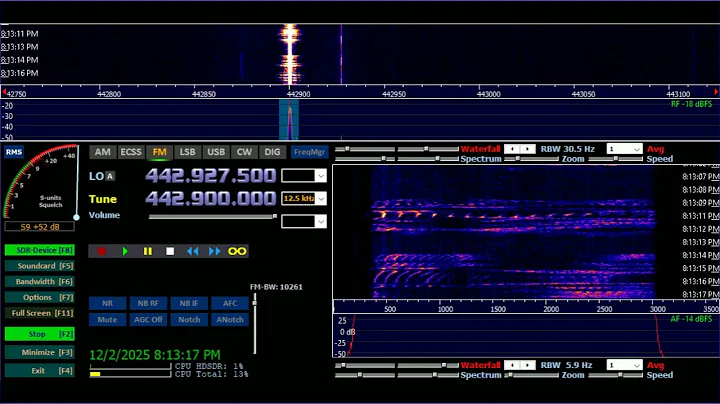The width and height of the screenshot is (720, 404).
Task: Select FM mode
Action: (159, 152)
